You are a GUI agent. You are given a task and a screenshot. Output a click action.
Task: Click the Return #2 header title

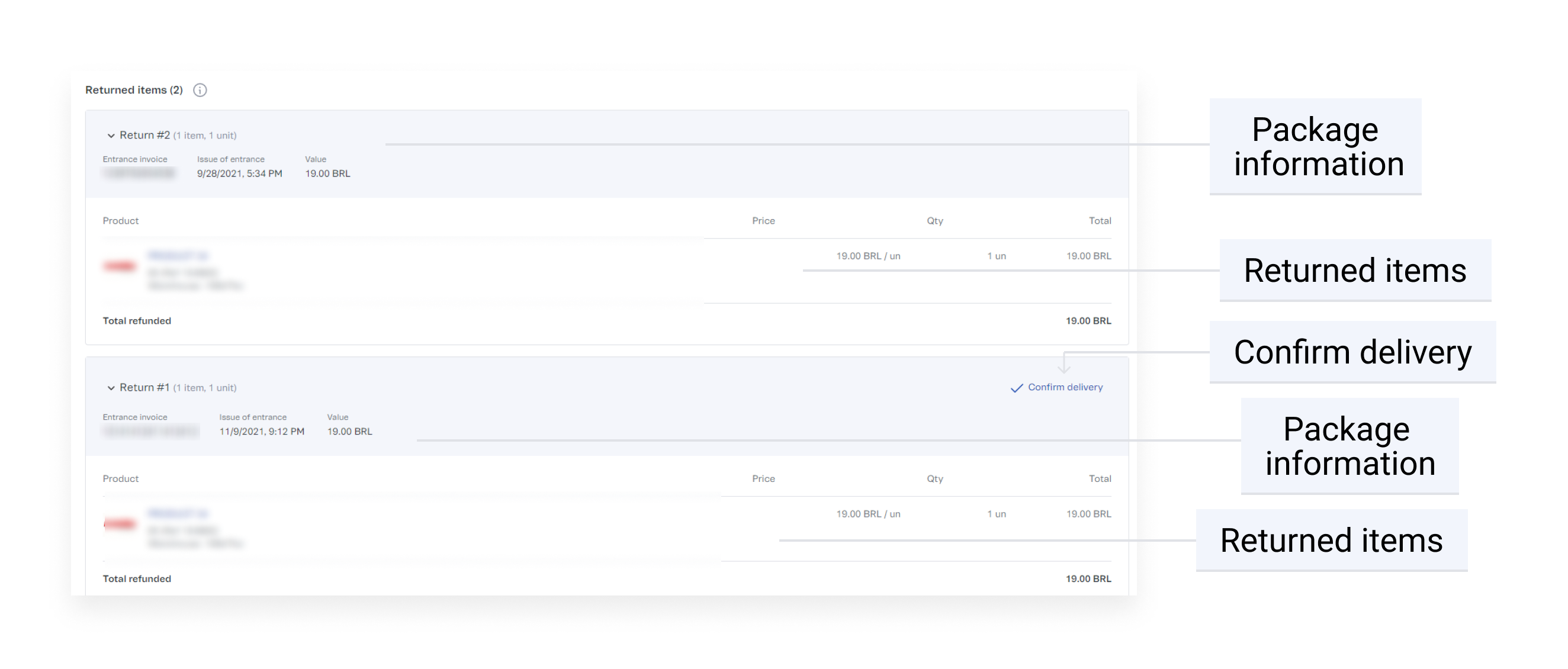pyautogui.click(x=145, y=135)
